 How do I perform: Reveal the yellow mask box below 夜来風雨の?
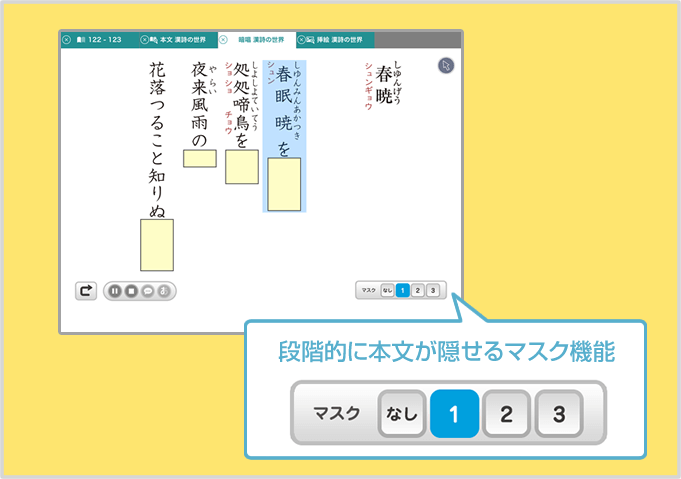(200, 159)
